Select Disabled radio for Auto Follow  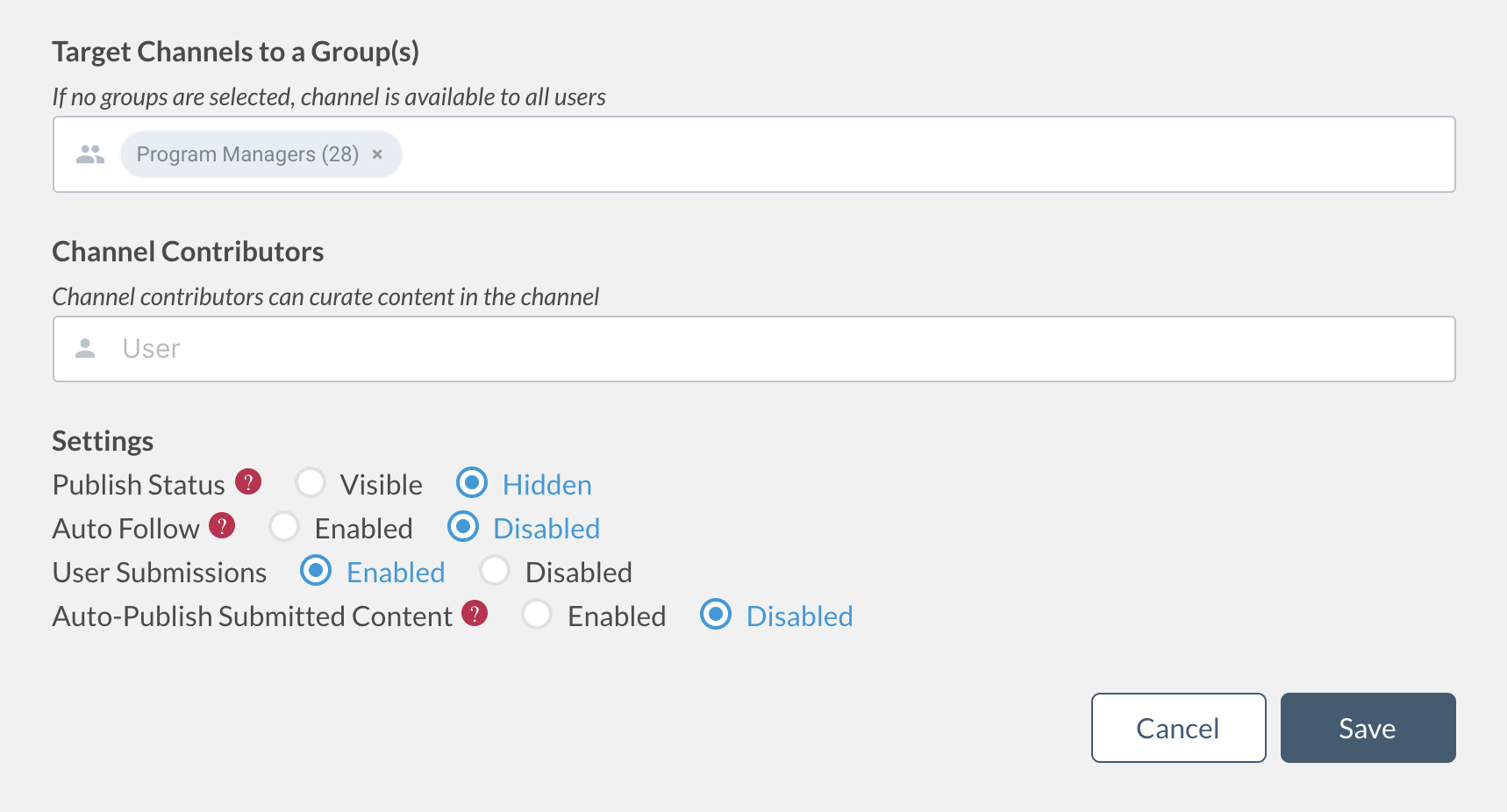click(463, 526)
